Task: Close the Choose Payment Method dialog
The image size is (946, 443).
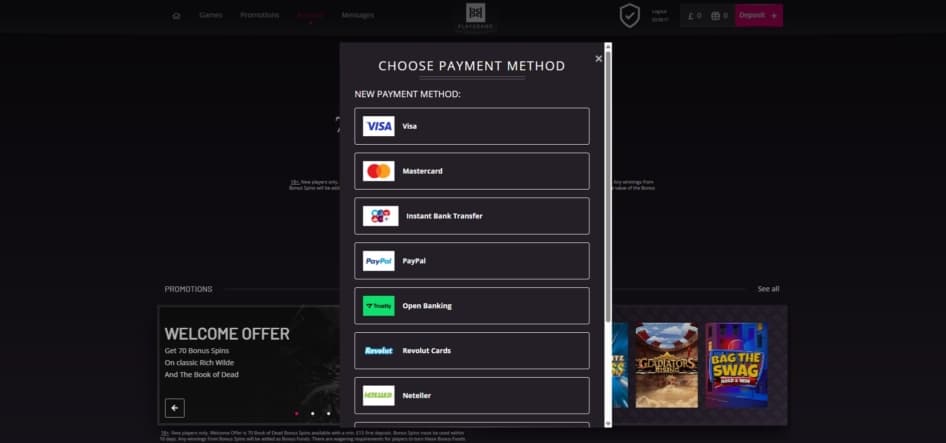Action: [598, 59]
